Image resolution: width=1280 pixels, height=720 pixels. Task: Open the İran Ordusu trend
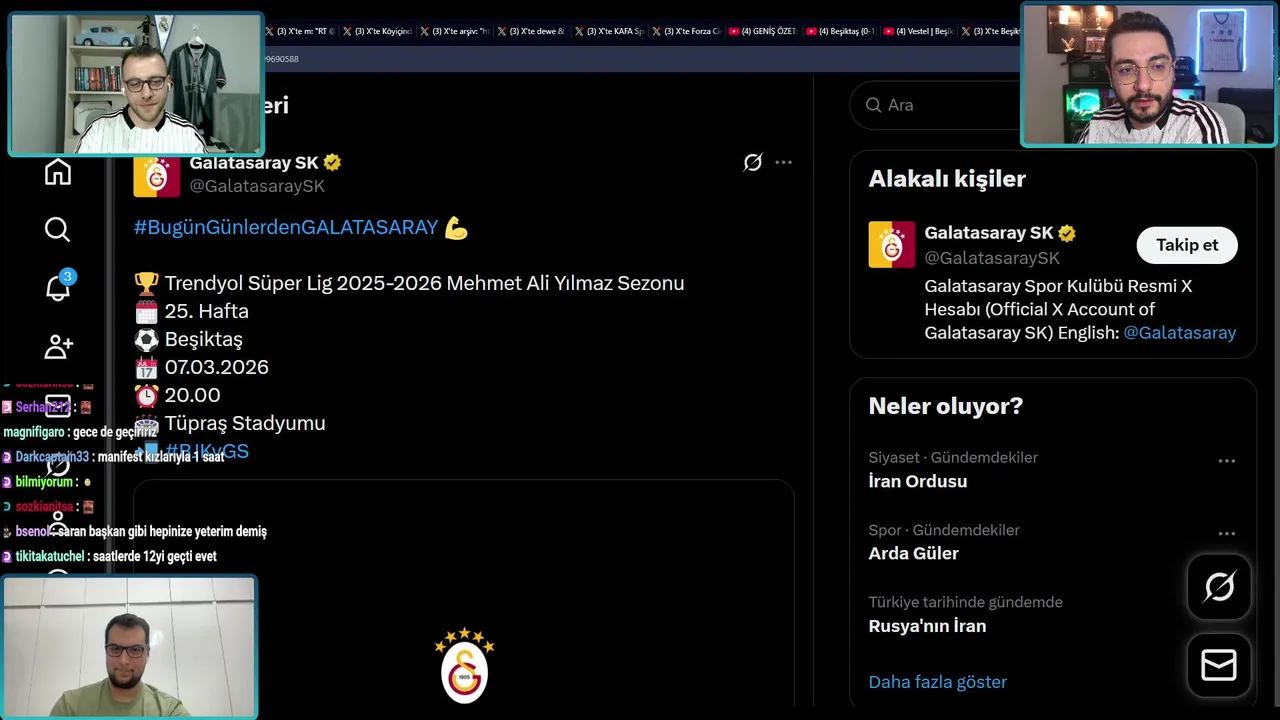(918, 481)
